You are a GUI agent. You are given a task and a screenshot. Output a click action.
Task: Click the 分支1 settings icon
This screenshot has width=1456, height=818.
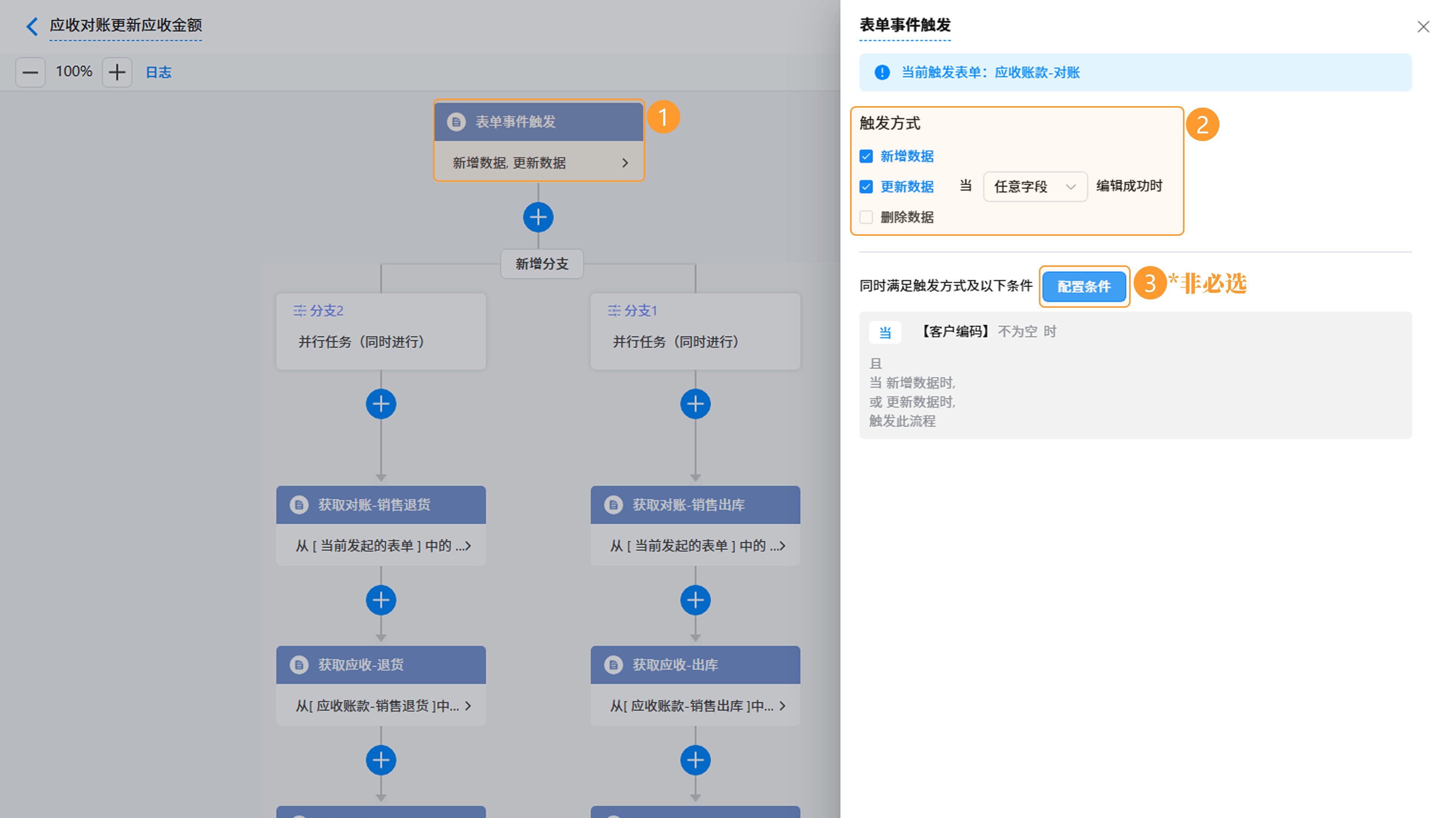point(614,310)
